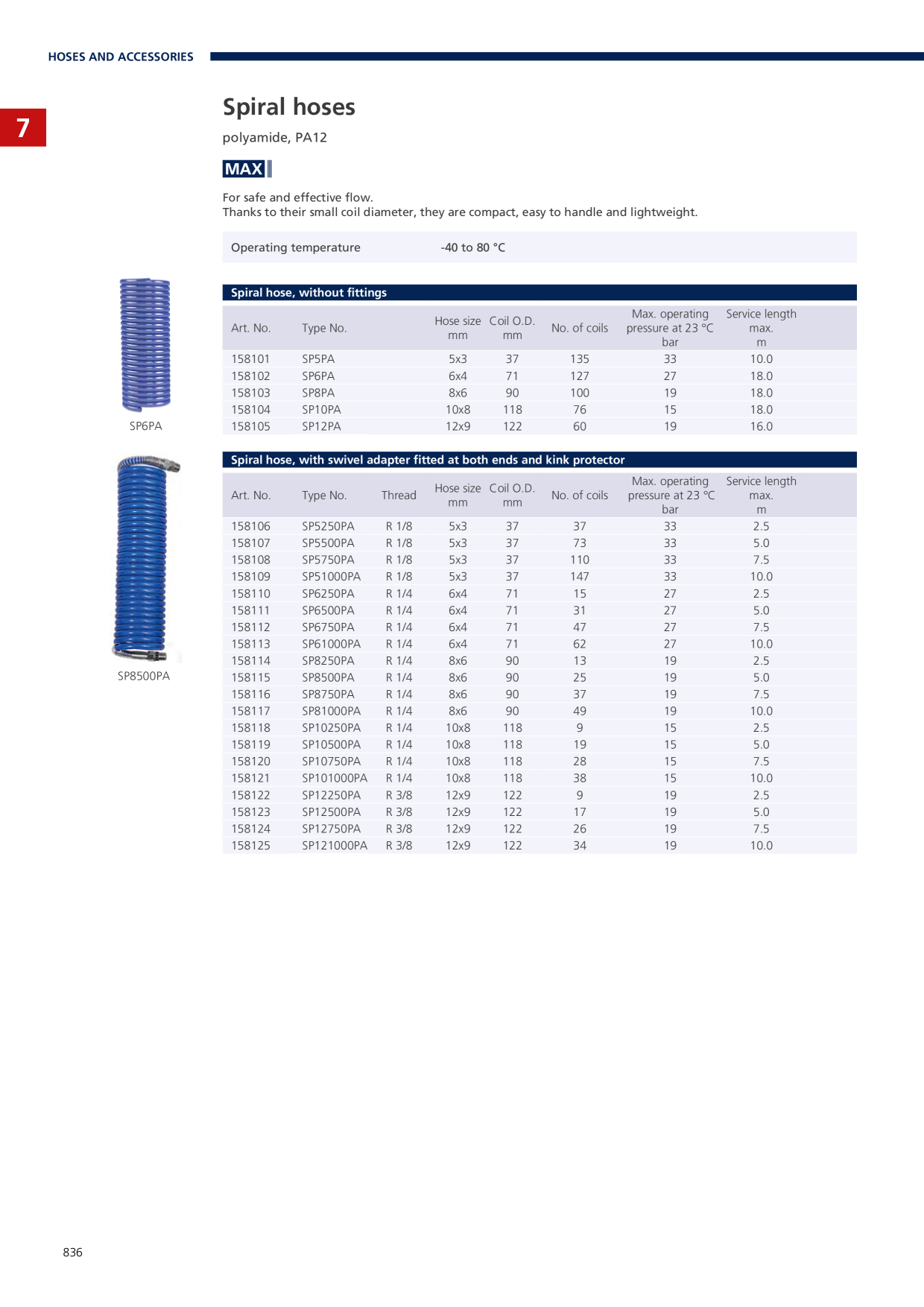The height and width of the screenshot is (1307, 924).
Task: Click page number 836
Action: tap(73, 1253)
